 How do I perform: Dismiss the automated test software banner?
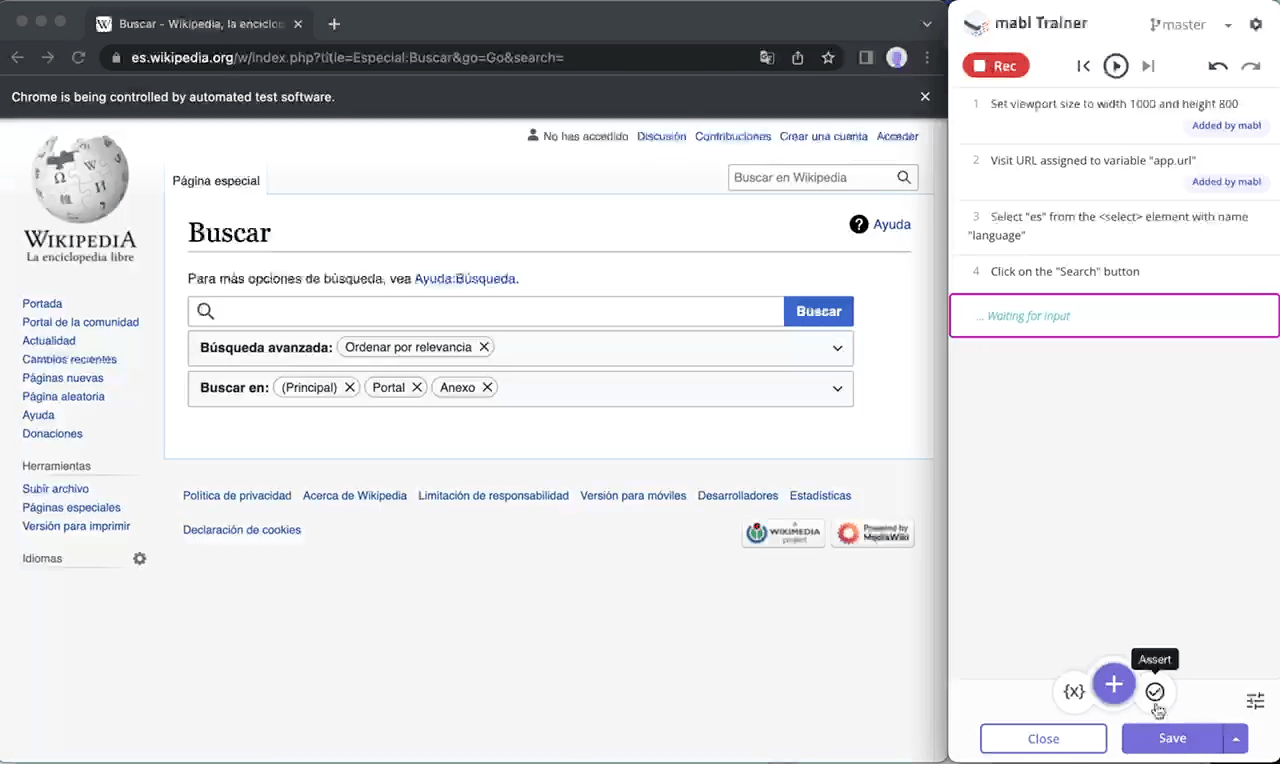(925, 97)
